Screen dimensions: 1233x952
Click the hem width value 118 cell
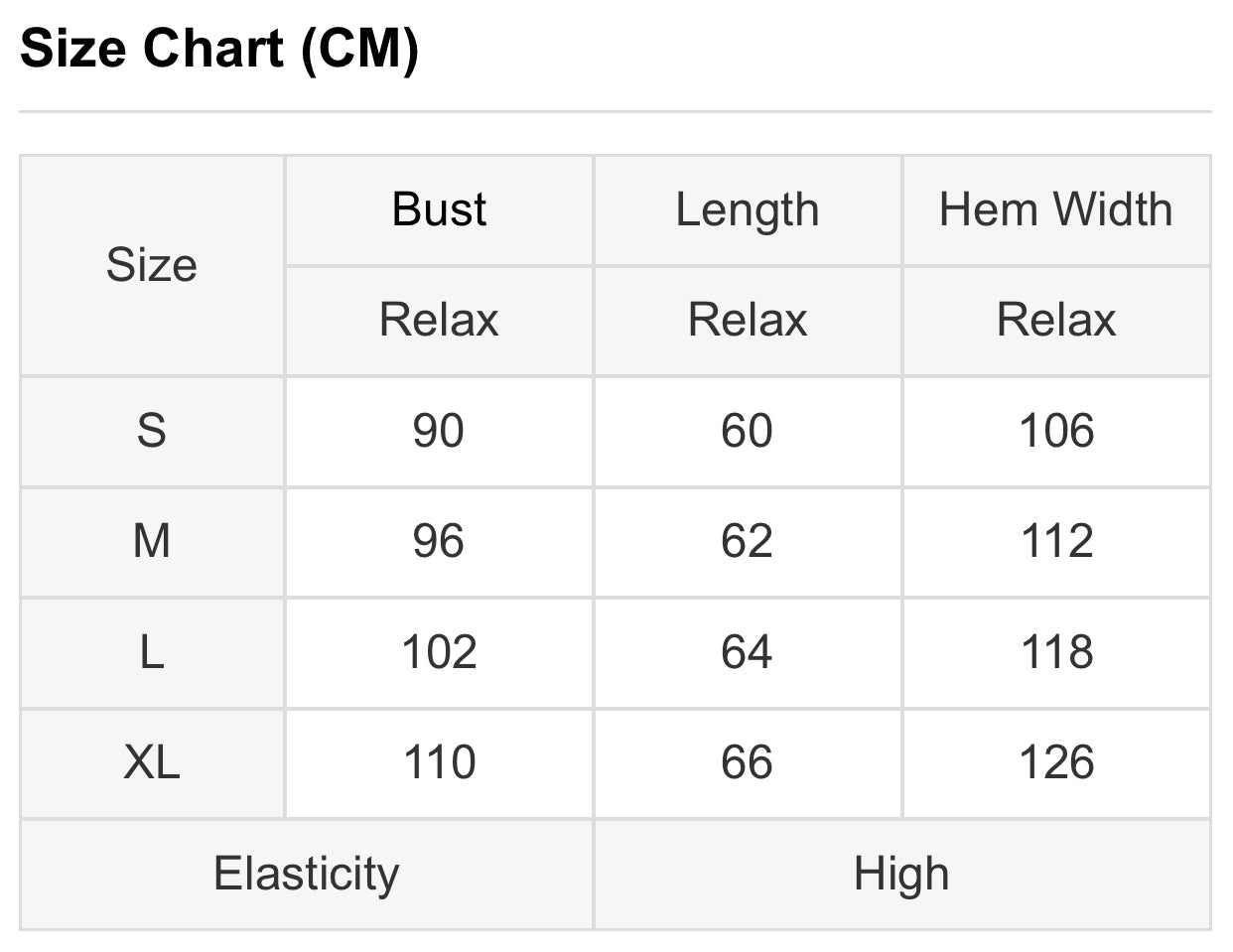(x=1055, y=652)
